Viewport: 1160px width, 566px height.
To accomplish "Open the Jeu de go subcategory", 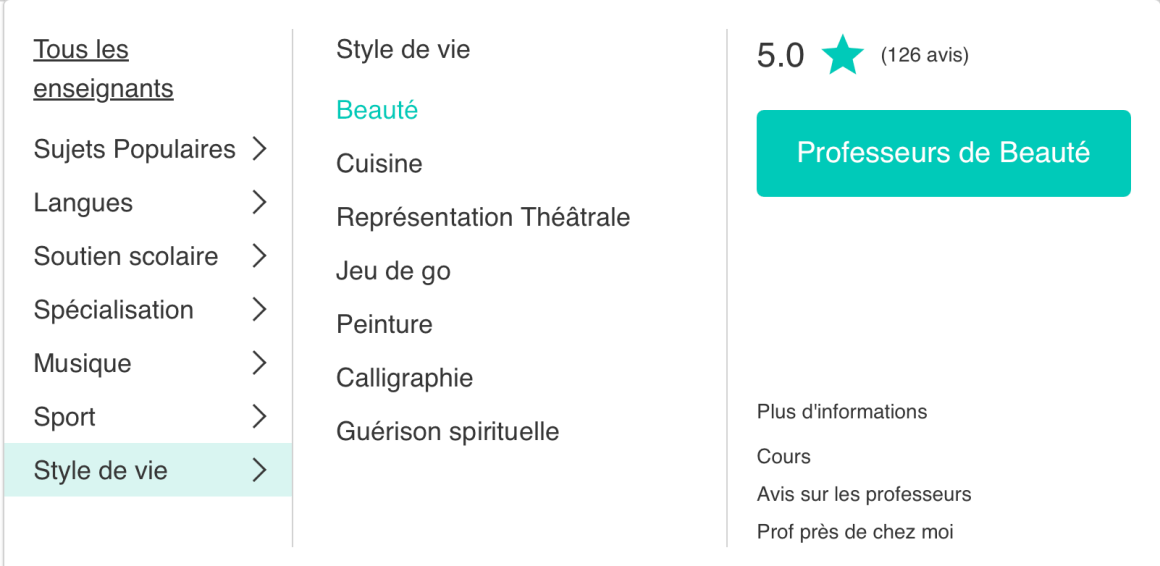I will [x=393, y=271].
